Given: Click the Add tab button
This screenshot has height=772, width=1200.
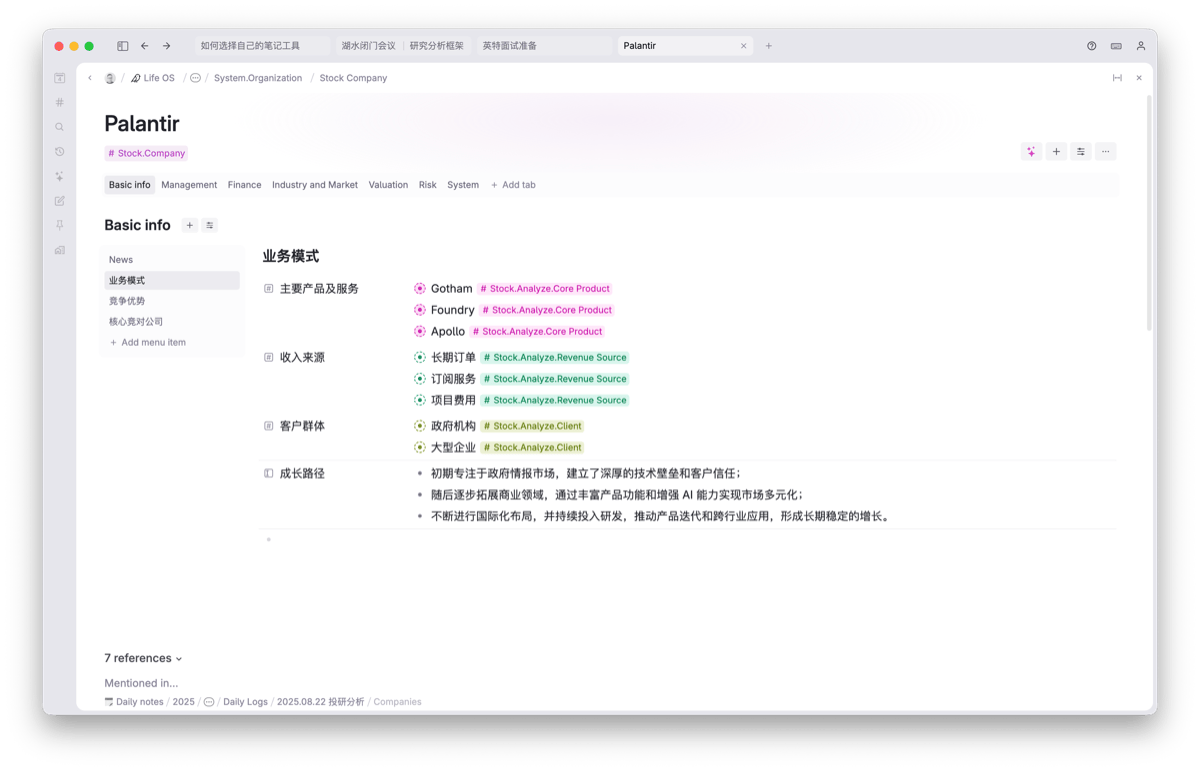Looking at the screenshot, I should 513,185.
